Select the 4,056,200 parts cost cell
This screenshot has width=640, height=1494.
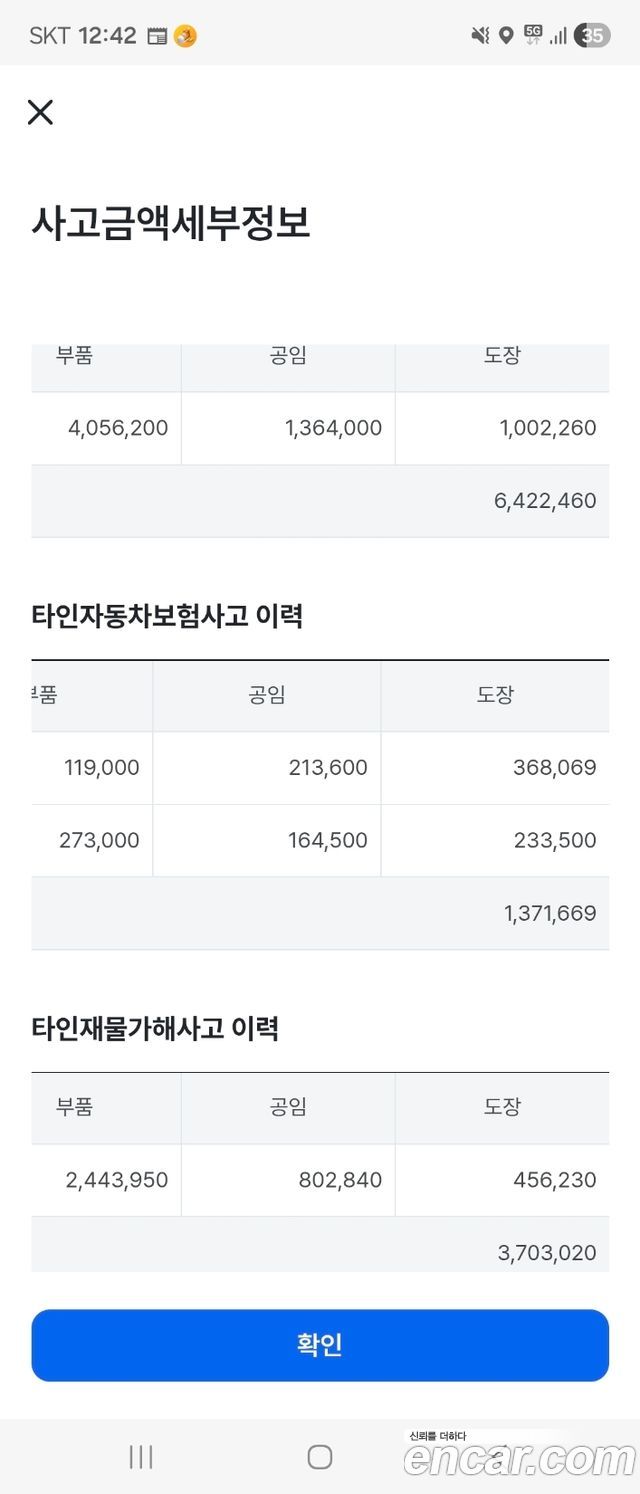pyautogui.click(x=106, y=428)
